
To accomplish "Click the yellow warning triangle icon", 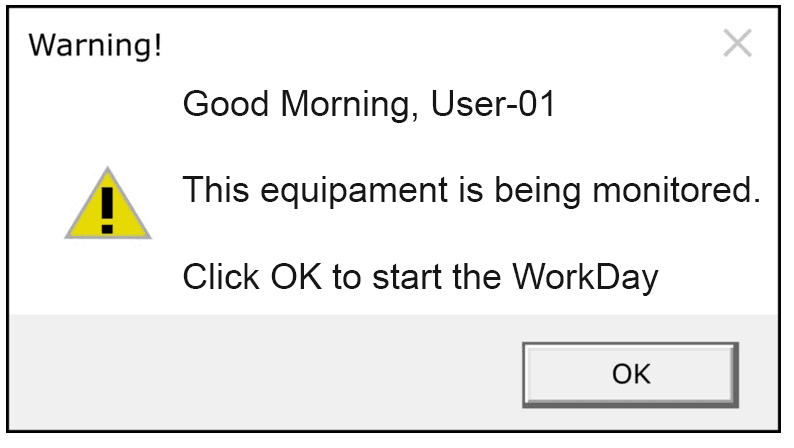I will (x=108, y=203).
